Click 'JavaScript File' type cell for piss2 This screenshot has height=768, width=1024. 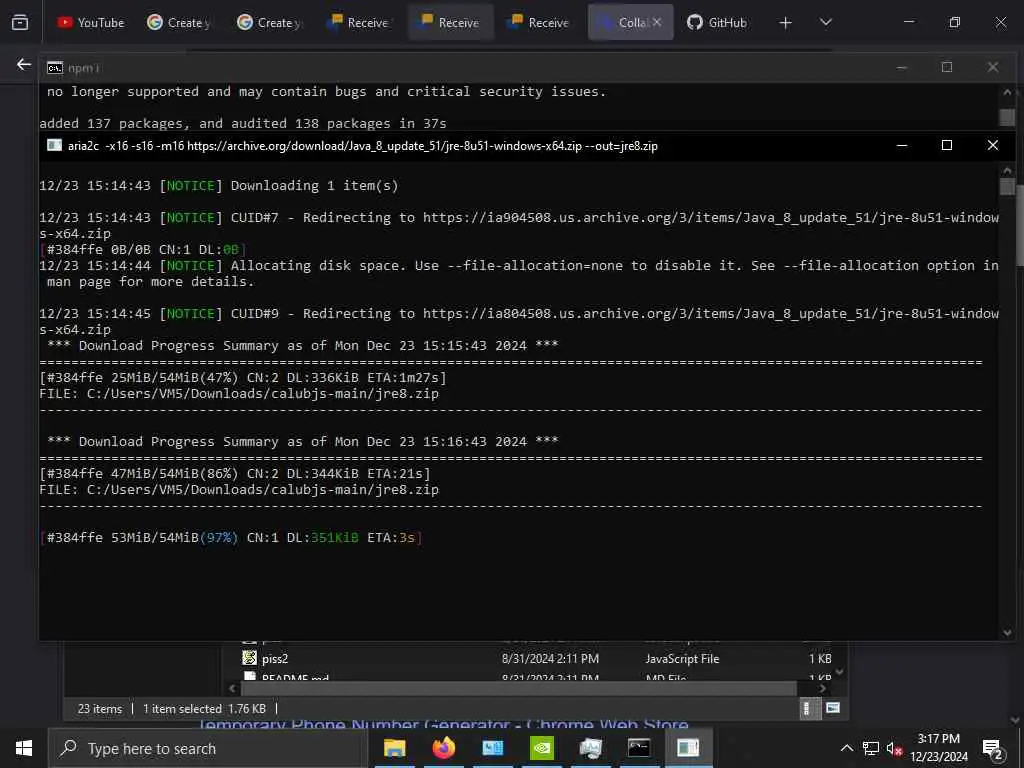(x=682, y=659)
